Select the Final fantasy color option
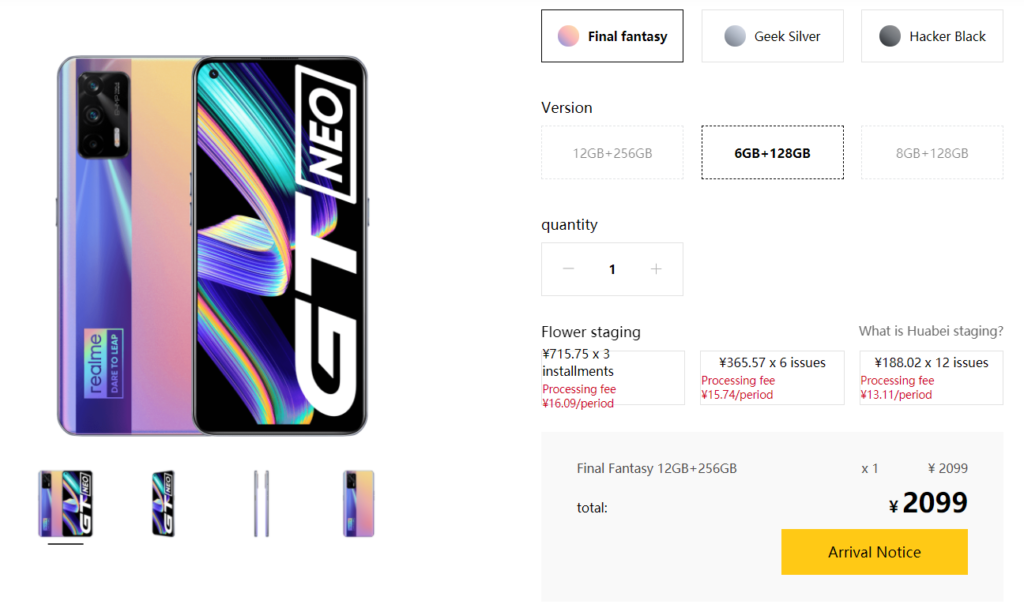1024x608 pixels. pyautogui.click(x=611, y=35)
